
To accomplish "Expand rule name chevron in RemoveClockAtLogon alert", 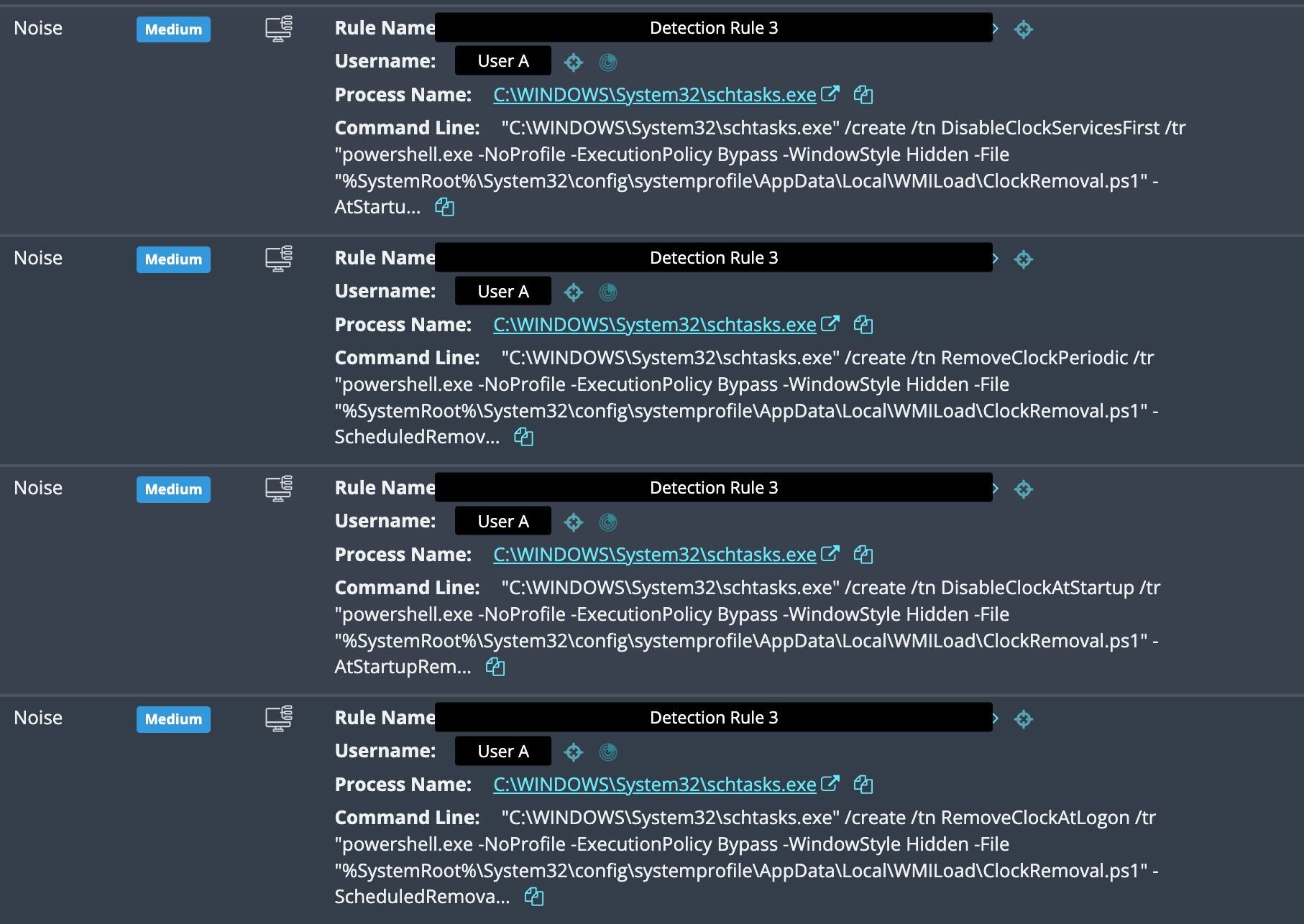I will coord(996,719).
